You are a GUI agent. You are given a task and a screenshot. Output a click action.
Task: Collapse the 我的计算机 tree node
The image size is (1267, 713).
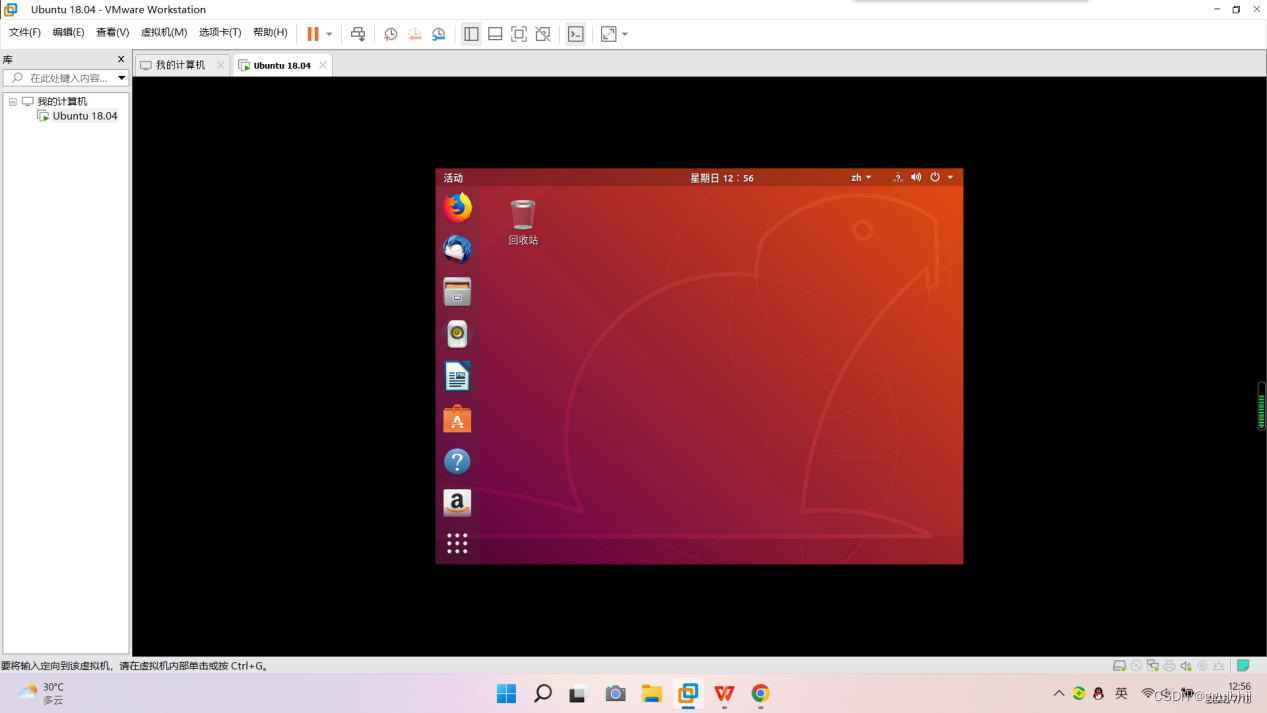coord(13,102)
